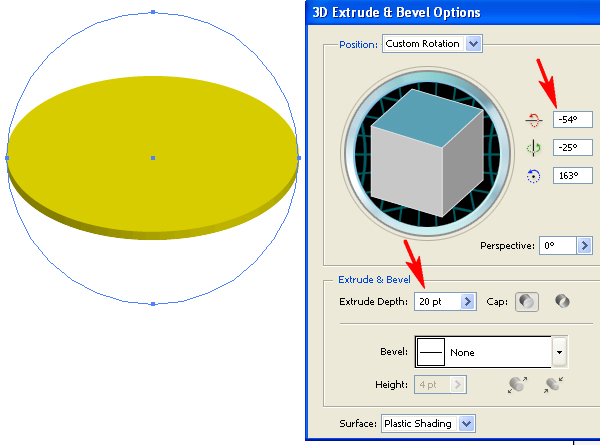Click the bevel Height field showing 4 pt

[432, 385]
